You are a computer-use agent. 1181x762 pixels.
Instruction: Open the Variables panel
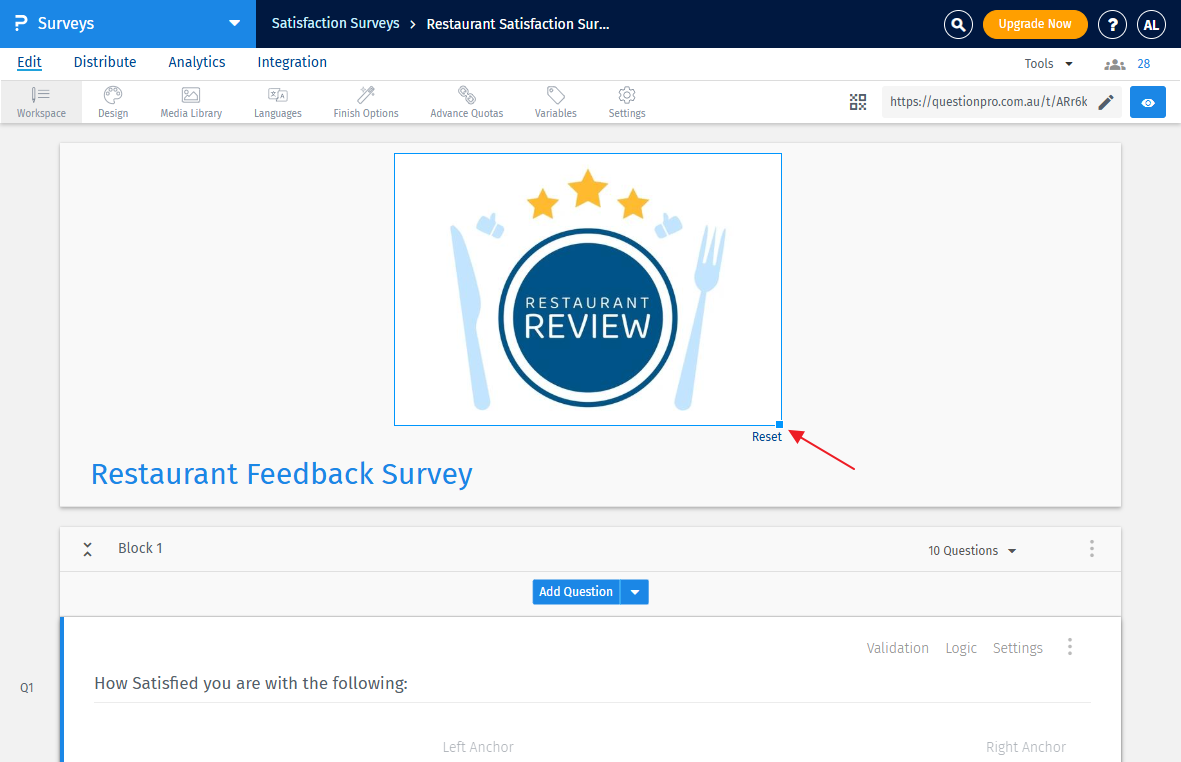click(555, 101)
